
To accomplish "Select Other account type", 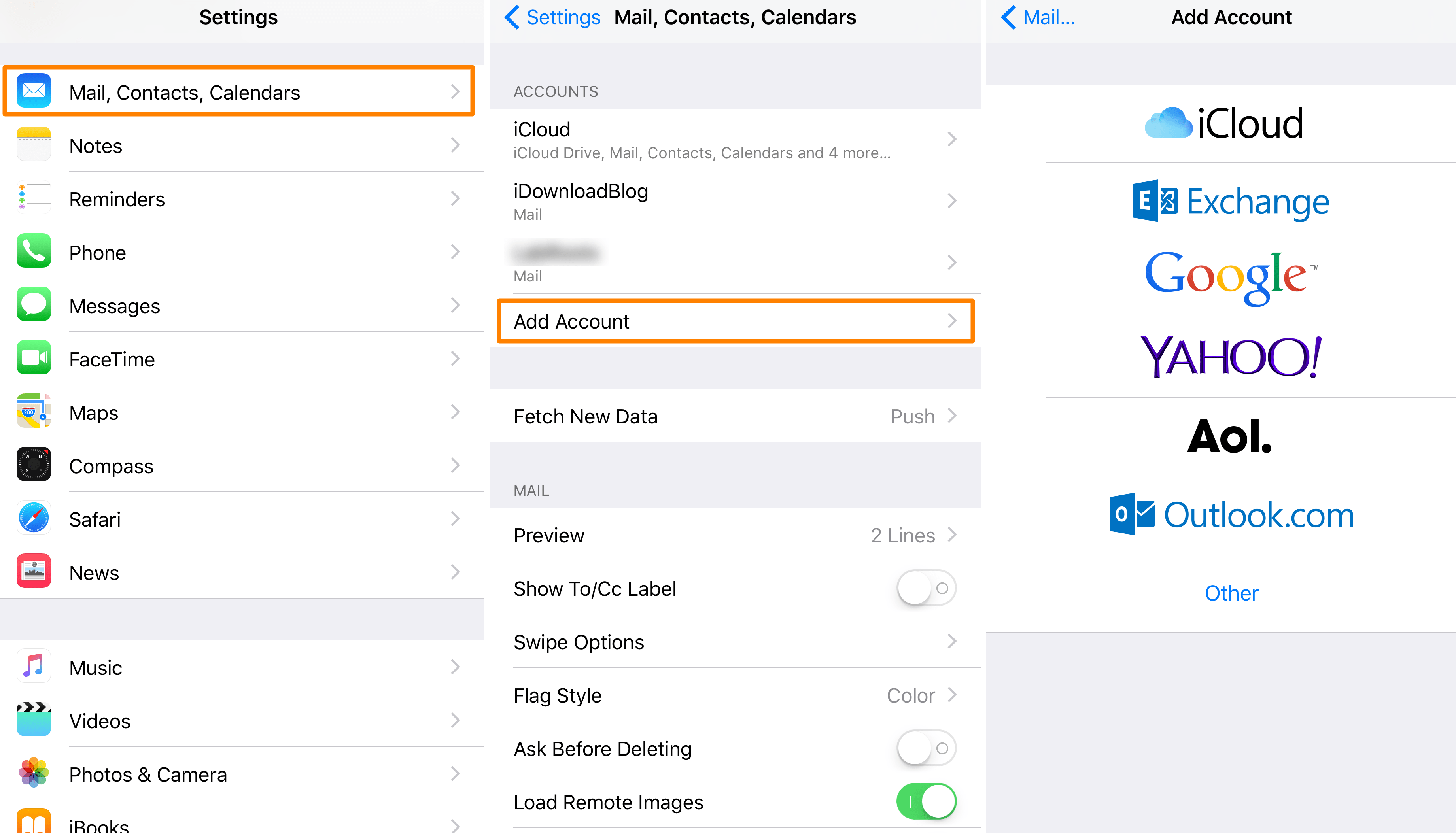I will pos(1231,593).
